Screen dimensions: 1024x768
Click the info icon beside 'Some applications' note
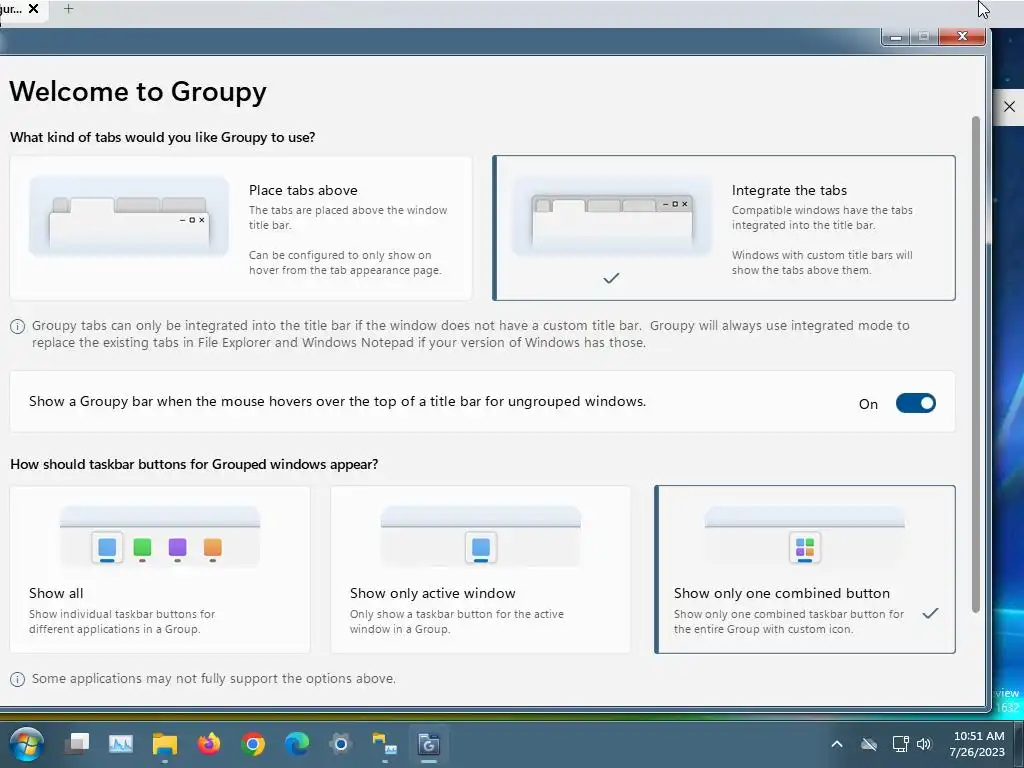[18, 679]
